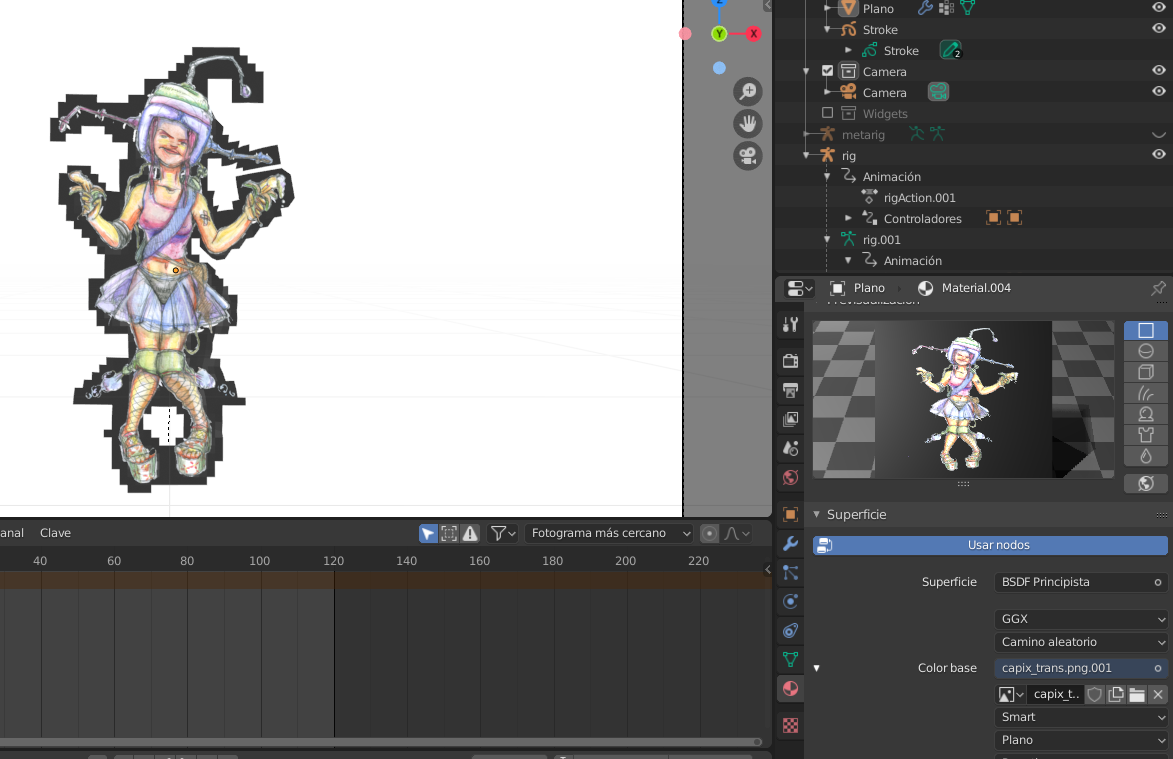Viewport: 1173px width, 759px height.
Task: Click the open image folder icon
Action: point(1137,695)
